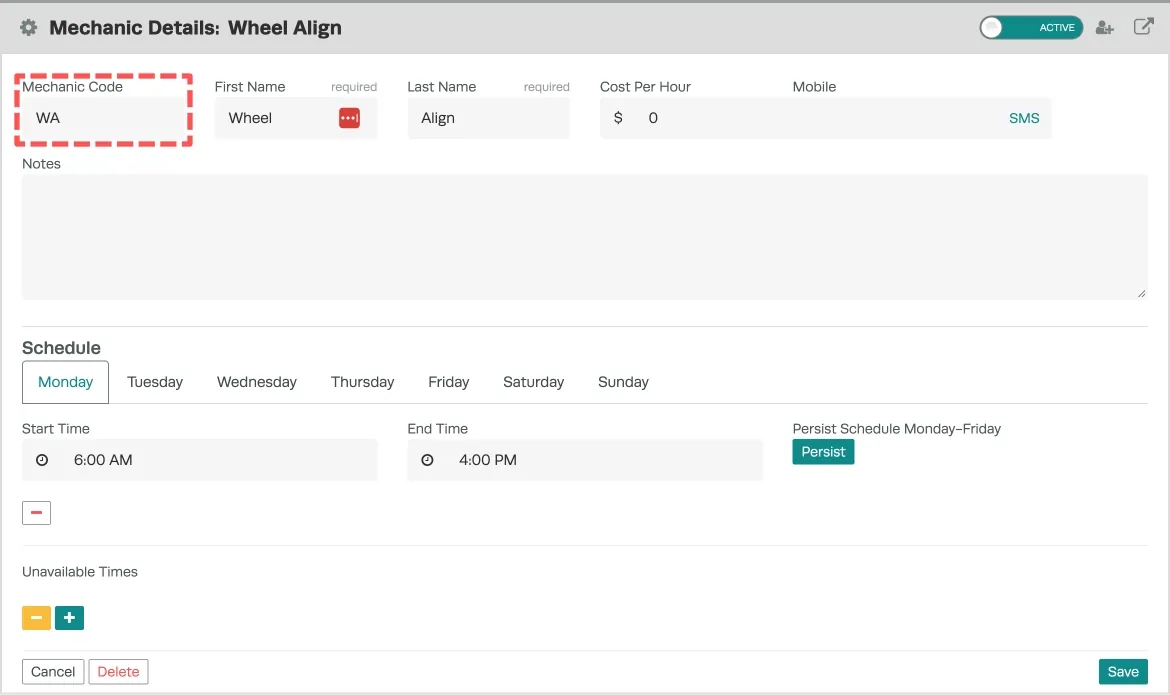The image size is (1170, 695).
Task: Switch to the Saturday schedule tab
Action: point(534,382)
